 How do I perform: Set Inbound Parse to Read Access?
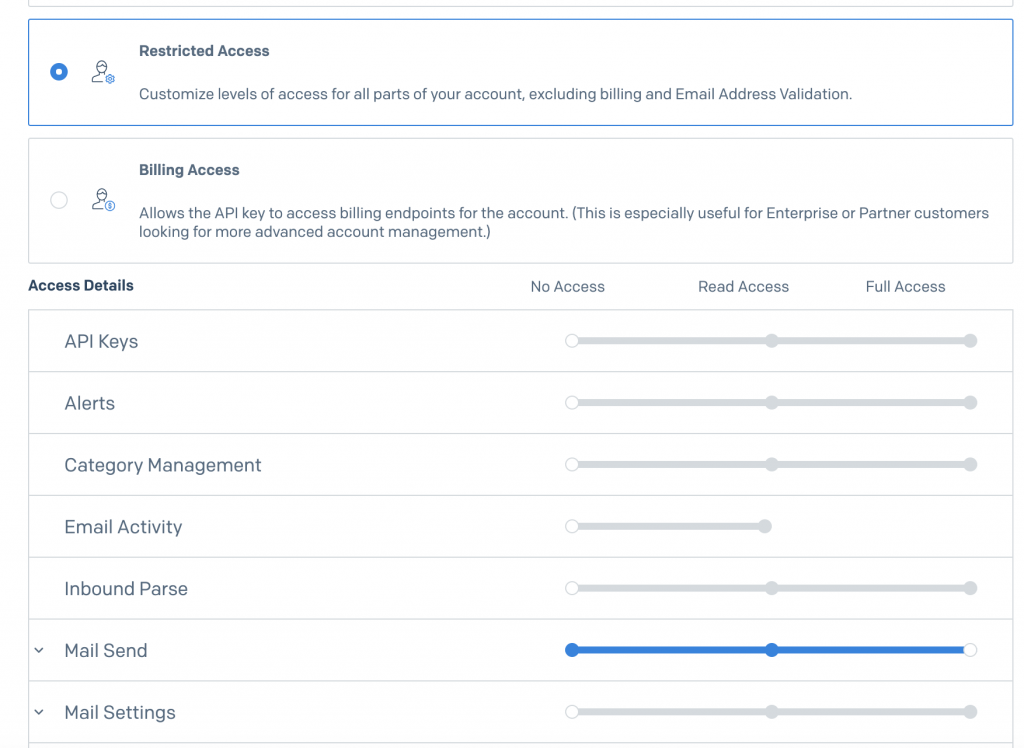pos(772,588)
